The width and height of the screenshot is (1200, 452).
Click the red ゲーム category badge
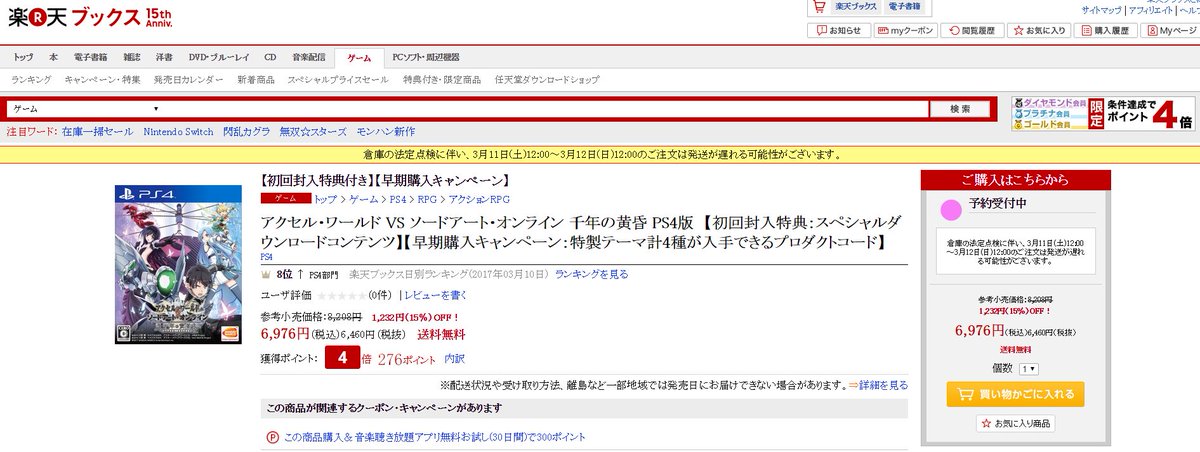pyautogui.click(x=284, y=200)
